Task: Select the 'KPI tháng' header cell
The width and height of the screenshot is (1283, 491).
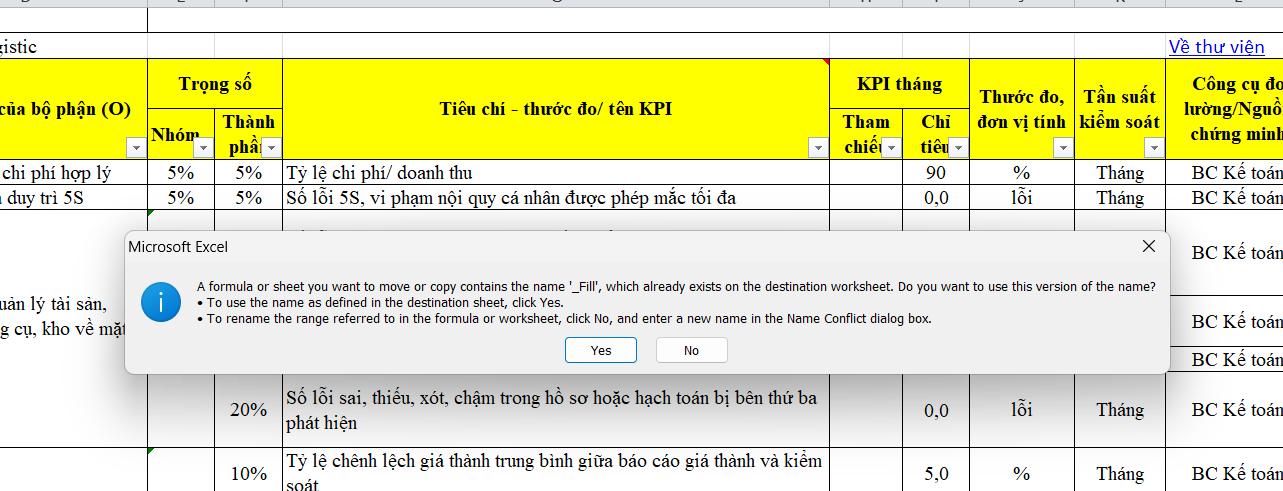Action: click(898, 84)
